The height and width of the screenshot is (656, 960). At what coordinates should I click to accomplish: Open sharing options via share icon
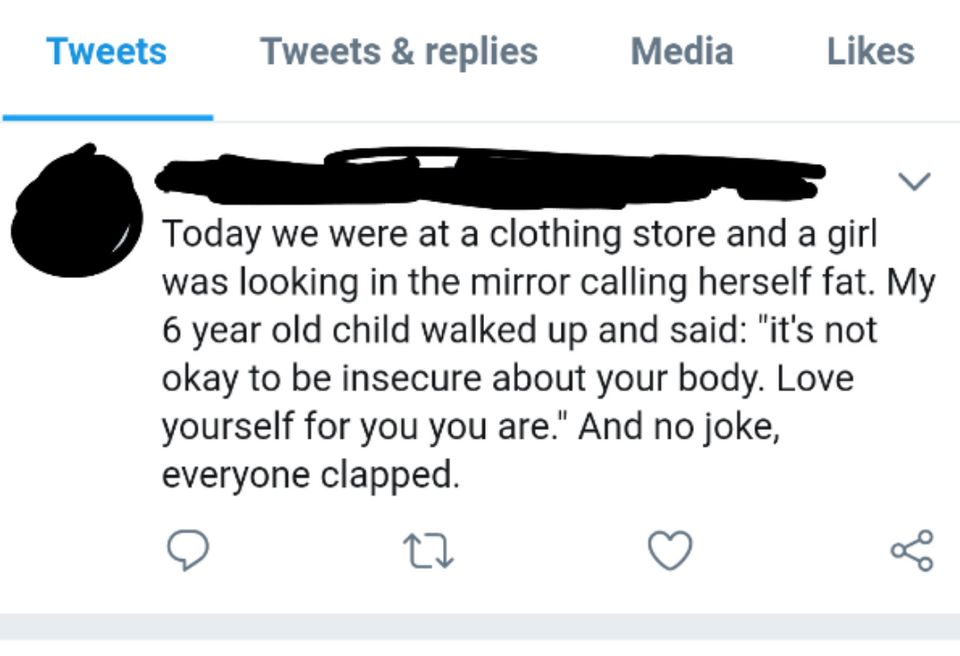point(913,548)
